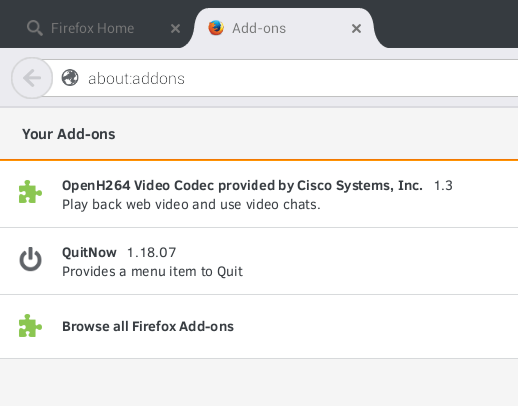
Task: Open Browse all Firefox Add-ons link
Action: point(148,326)
